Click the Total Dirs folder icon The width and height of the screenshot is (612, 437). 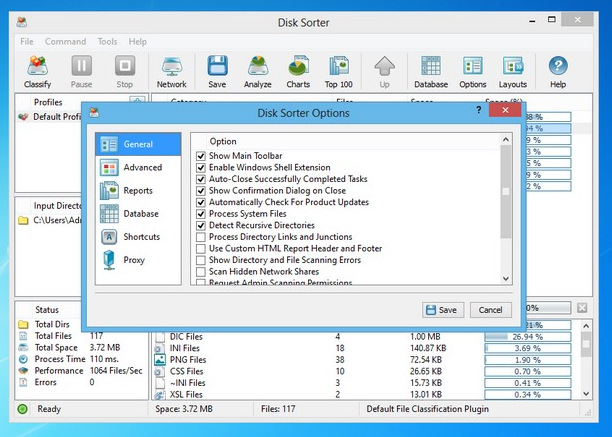(23, 324)
